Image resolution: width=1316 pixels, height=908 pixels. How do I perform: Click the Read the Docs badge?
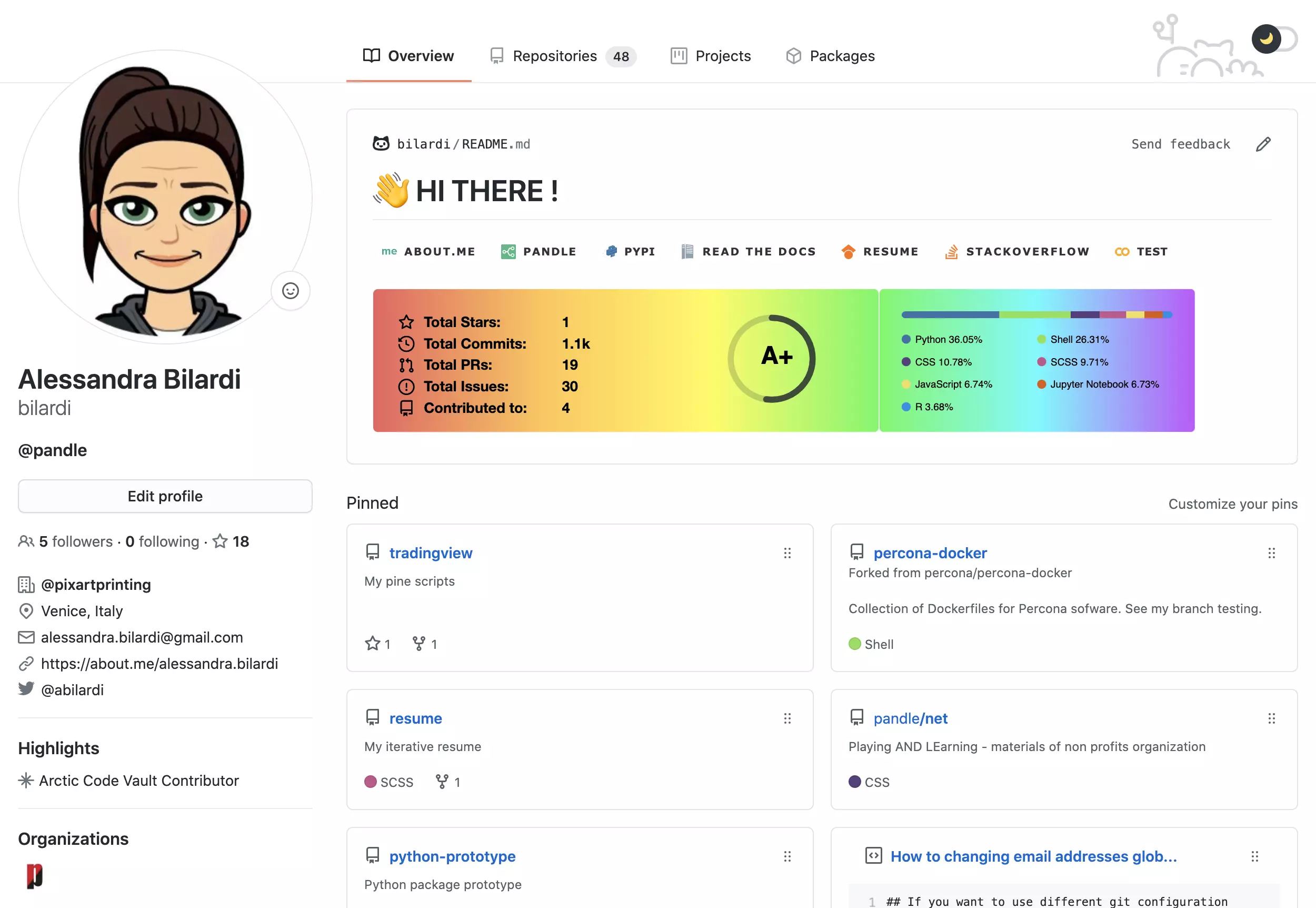tap(748, 251)
